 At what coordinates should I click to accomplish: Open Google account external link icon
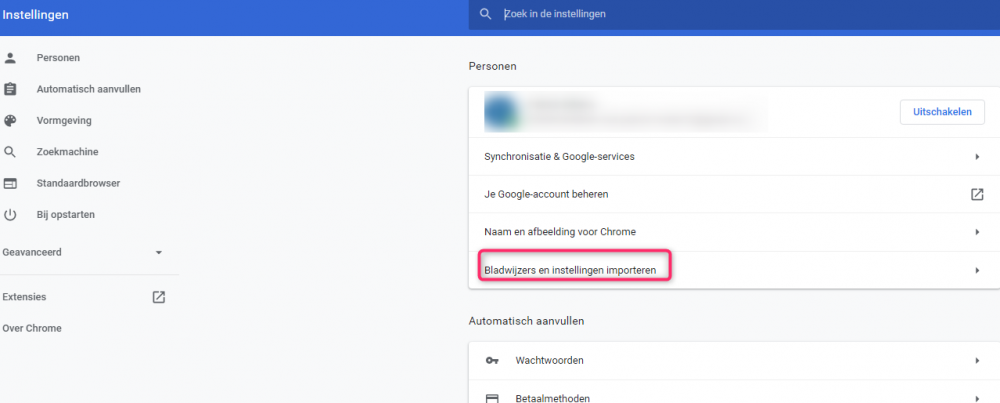(977, 194)
